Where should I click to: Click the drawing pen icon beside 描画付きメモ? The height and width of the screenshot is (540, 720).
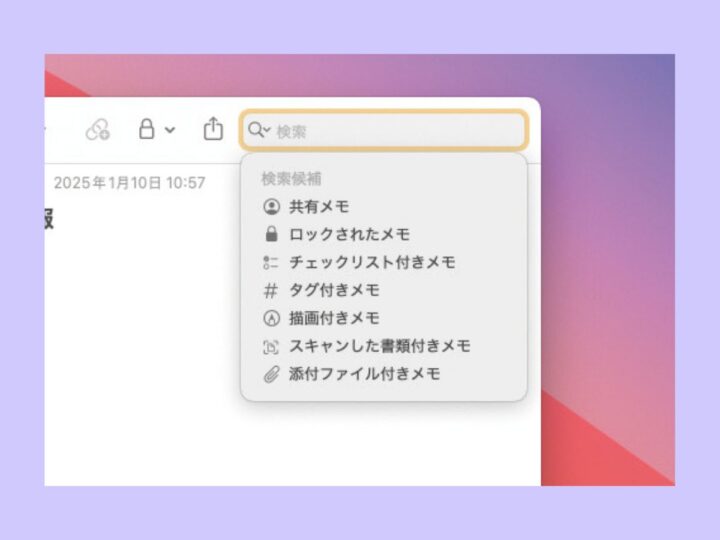(x=271, y=318)
